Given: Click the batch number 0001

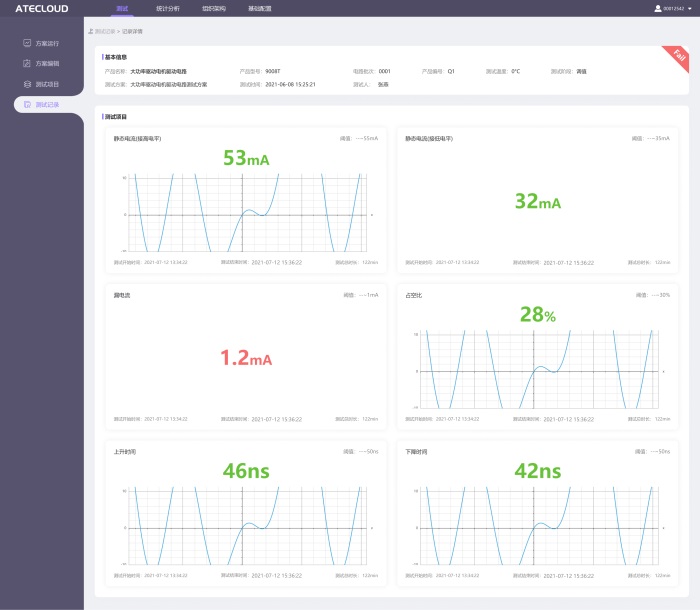Looking at the screenshot, I should click(384, 71).
